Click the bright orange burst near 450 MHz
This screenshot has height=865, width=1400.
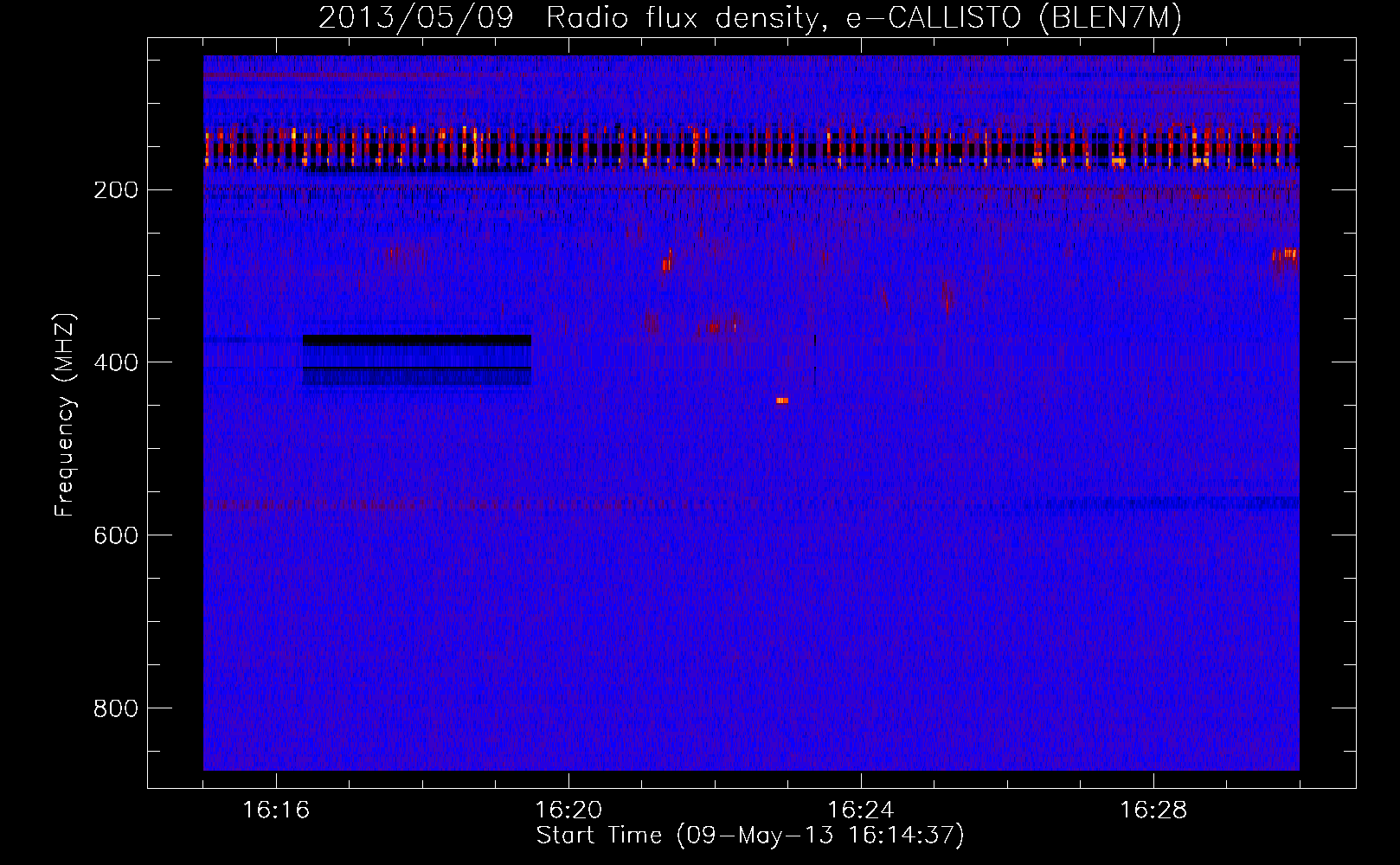[782, 400]
